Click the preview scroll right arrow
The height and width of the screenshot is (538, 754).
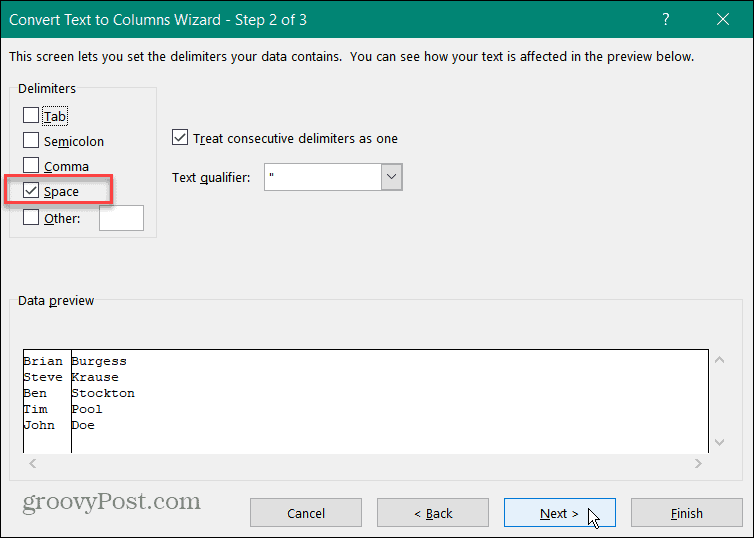click(698, 463)
